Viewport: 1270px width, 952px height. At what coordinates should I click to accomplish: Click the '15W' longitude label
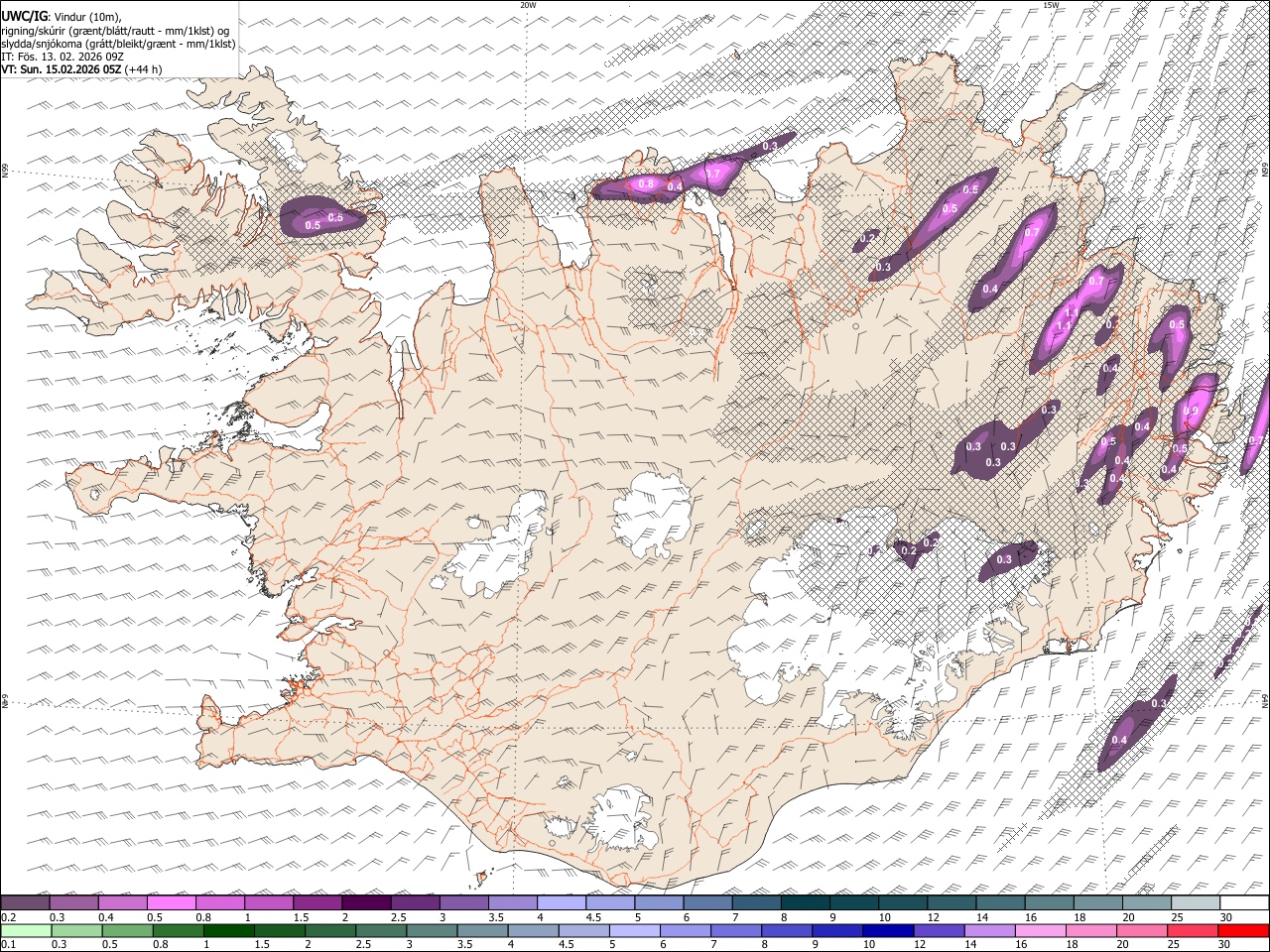pyautogui.click(x=1051, y=5)
